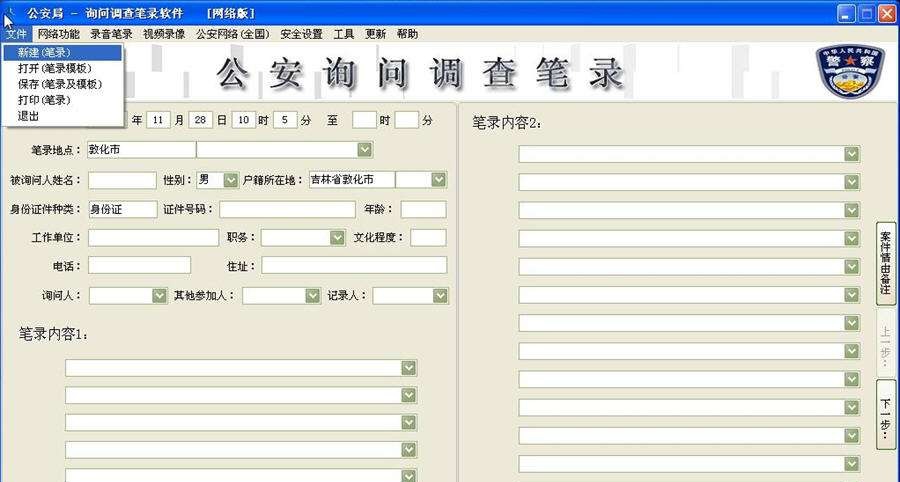Image resolution: width=900 pixels, height=482 pixels.
Task: Click the 笔录地点 field containing 敦化市
Action: [x=141, y=150]
